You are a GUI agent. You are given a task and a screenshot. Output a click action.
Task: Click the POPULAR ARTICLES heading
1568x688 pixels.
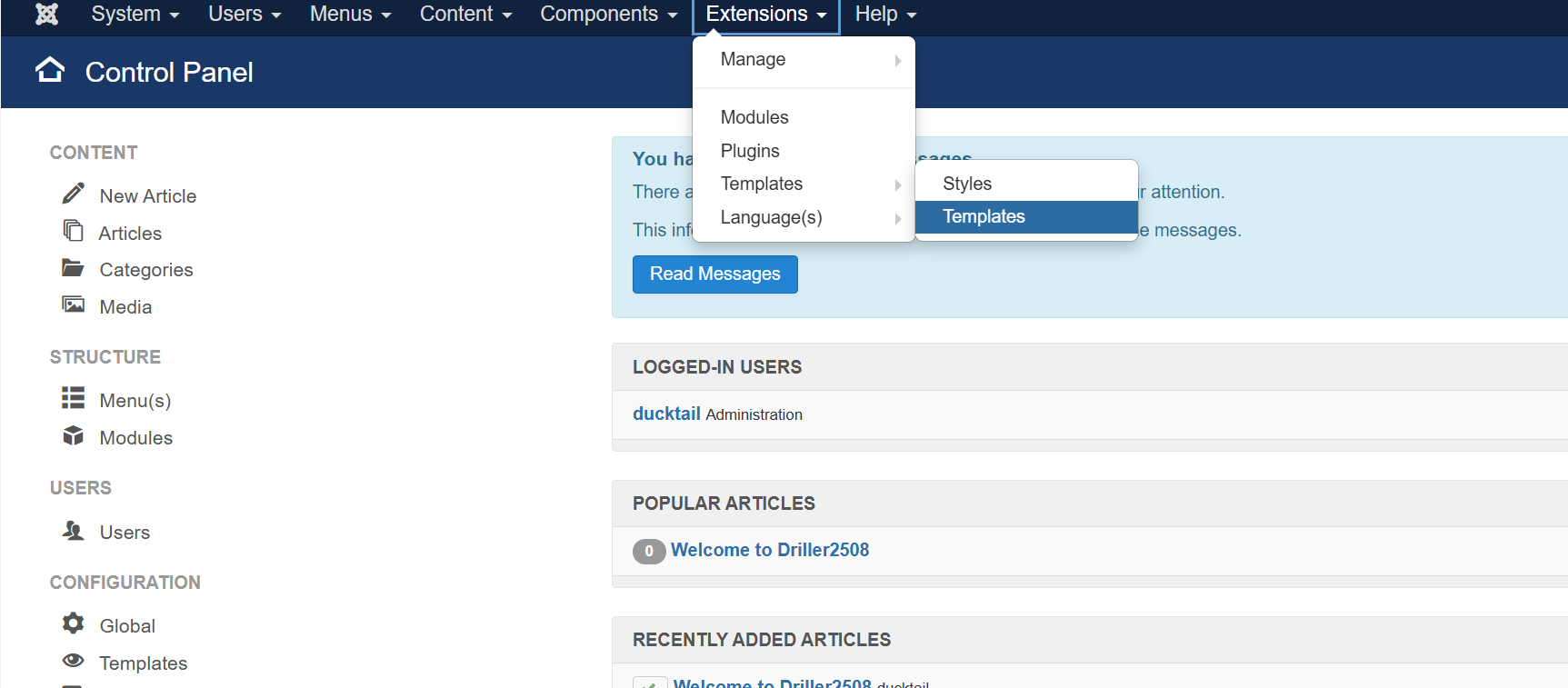[724, 504]
